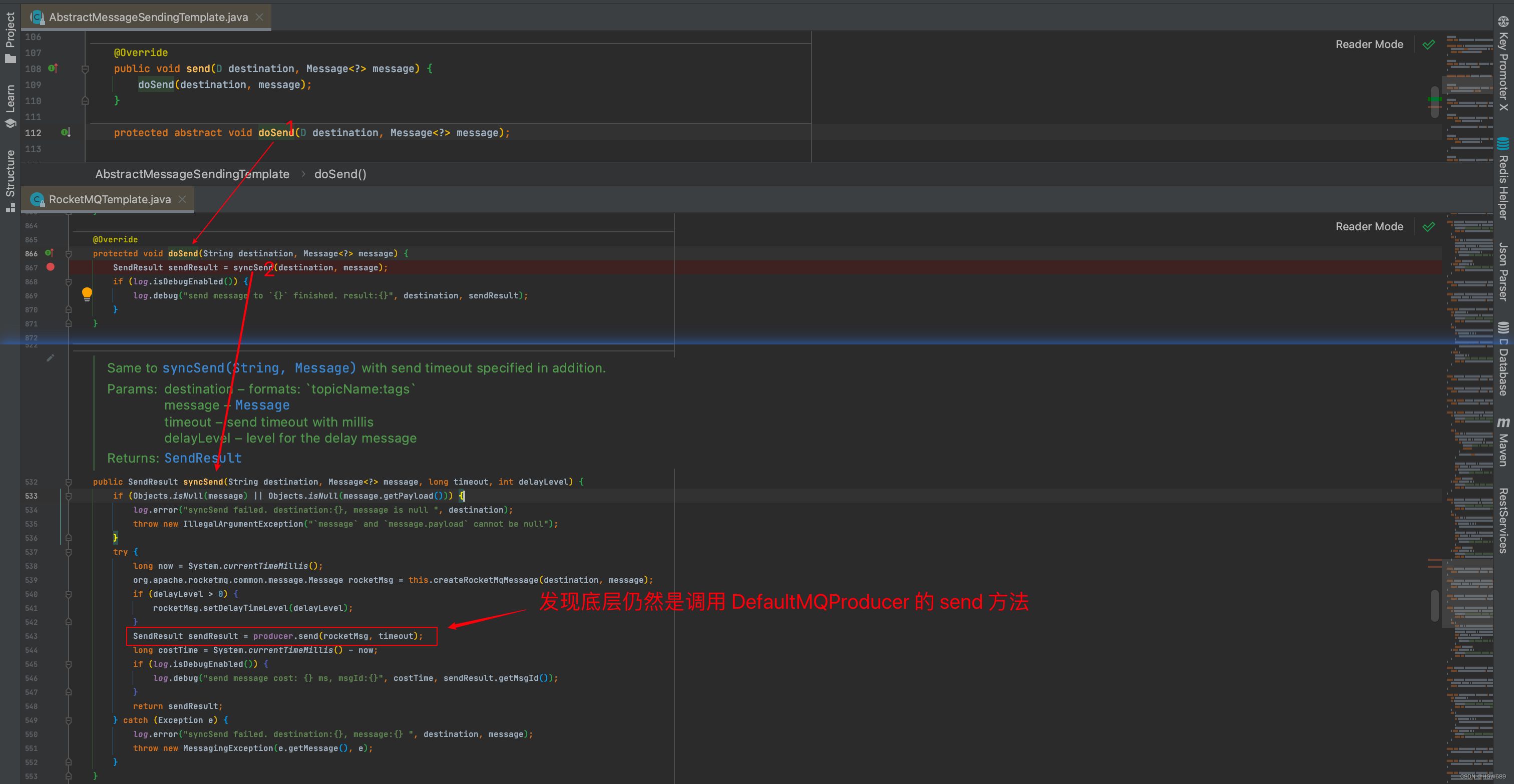
Task: Fold end marker of send method at line 110
Action: click(x=85, y=101)
